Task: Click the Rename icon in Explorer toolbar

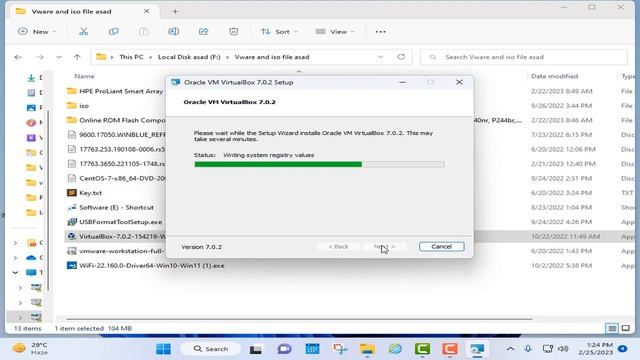Action: [x=173, y=31]
